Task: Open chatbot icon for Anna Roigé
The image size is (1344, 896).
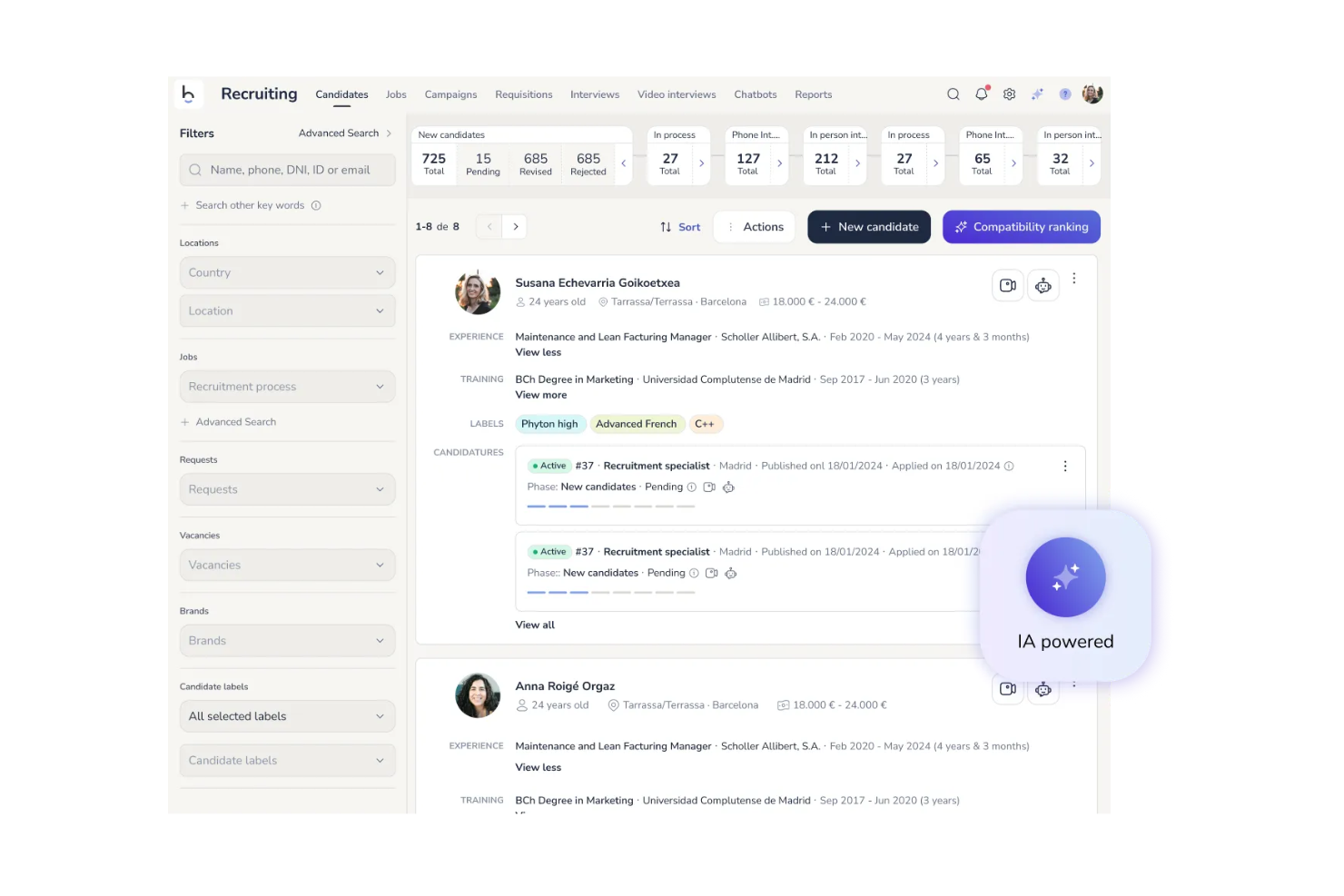Action: 1043,689
